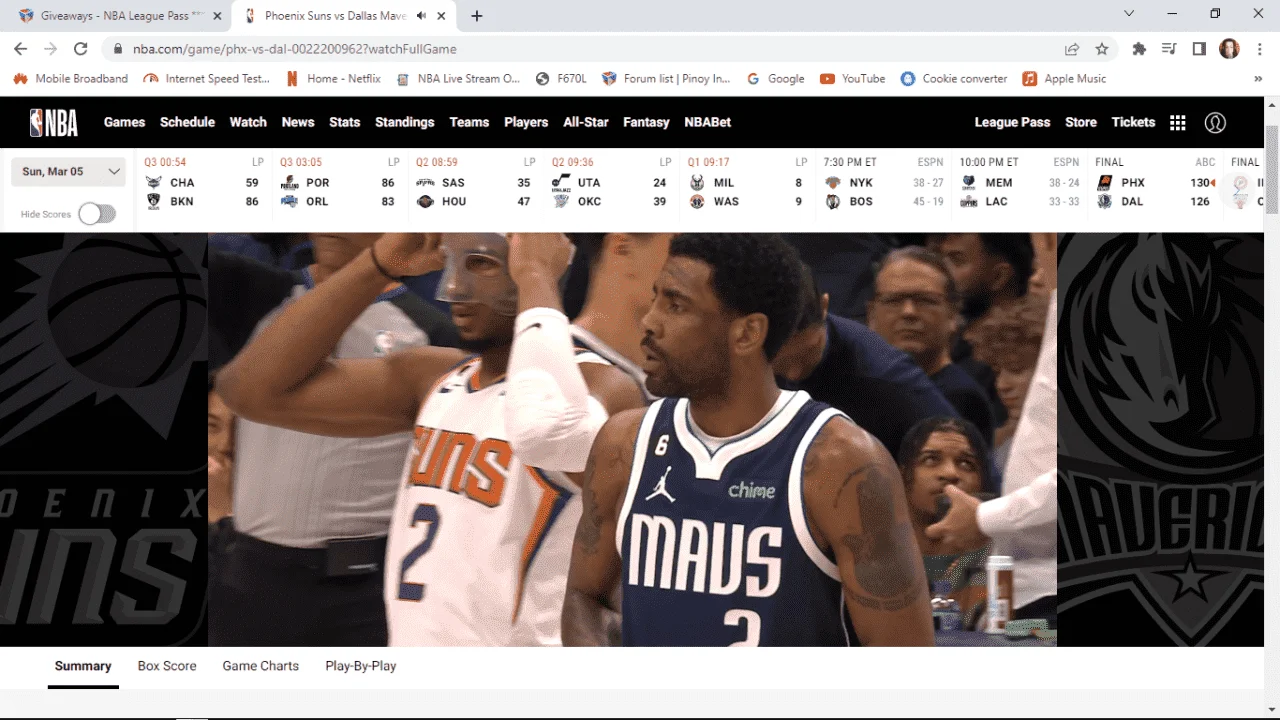
Task: Share this page using the share icon
Action: [x=1072, y=49]
